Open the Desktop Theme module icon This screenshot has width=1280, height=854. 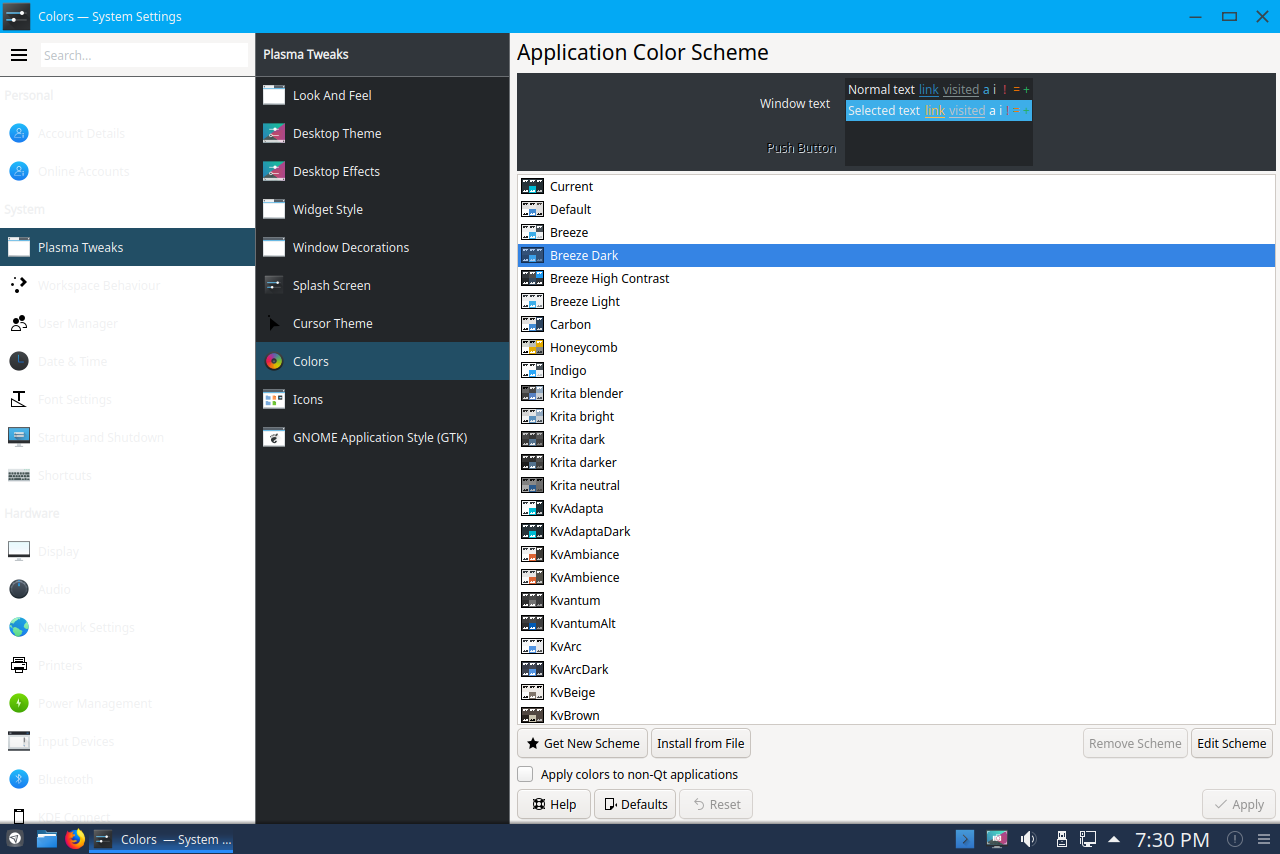274,133
